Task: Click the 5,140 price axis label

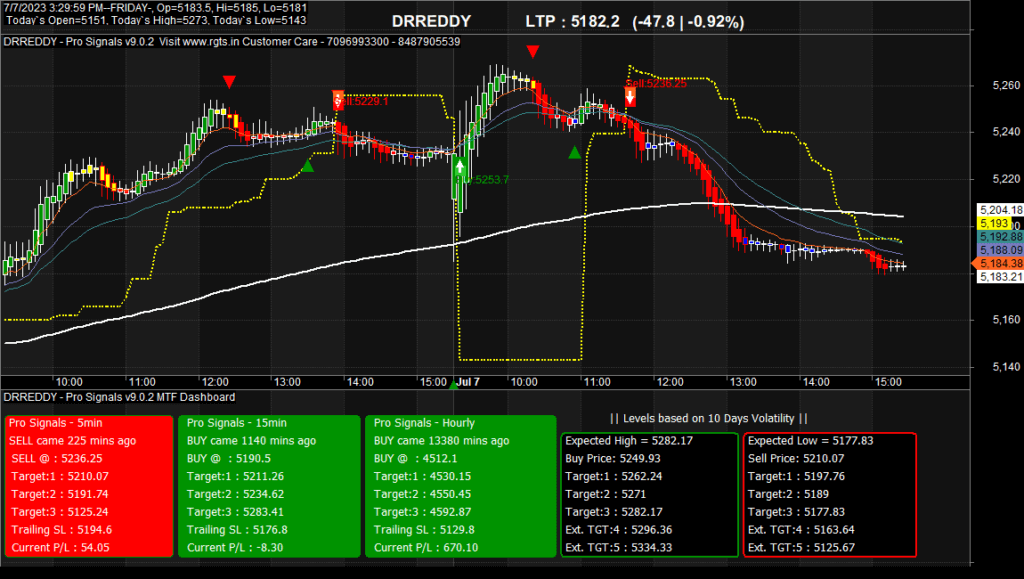Action: (1006, 367)
